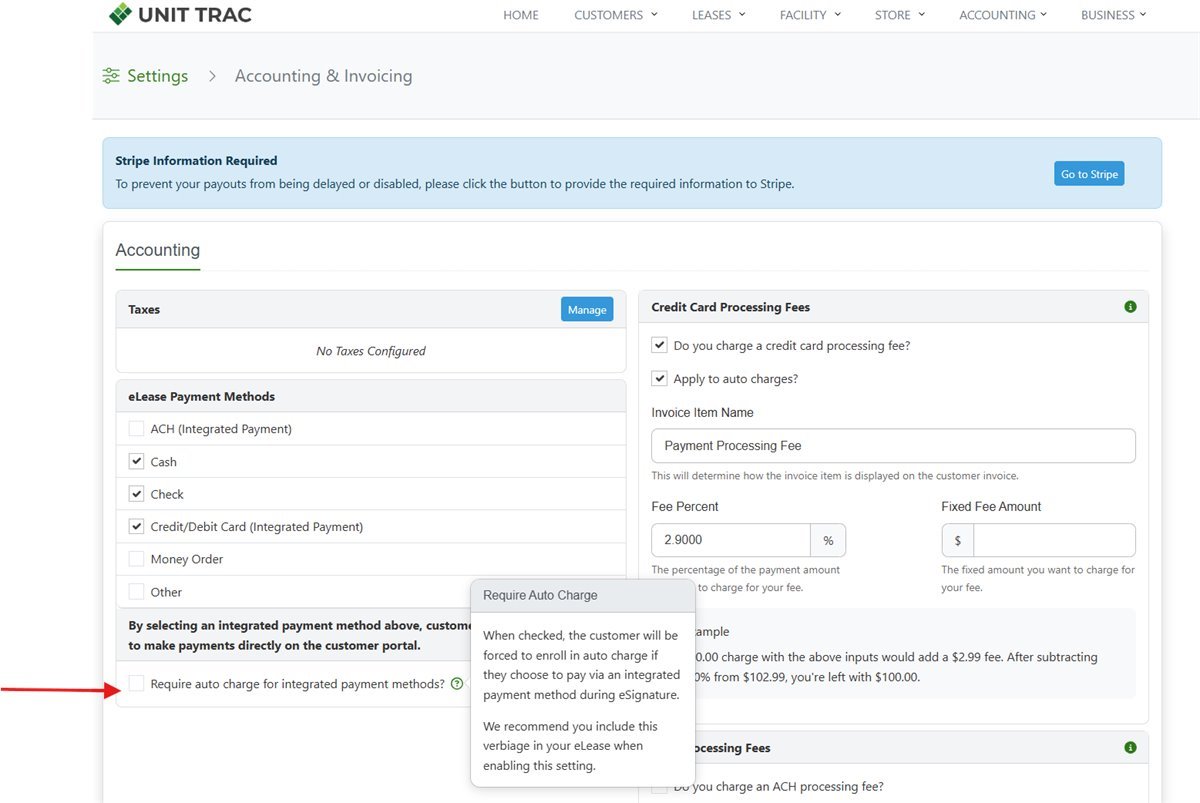Click the Fixed Fee Amount input
Viewport: 1200px width, 803px height.
pyautogui.click(x=1054, y=540)
